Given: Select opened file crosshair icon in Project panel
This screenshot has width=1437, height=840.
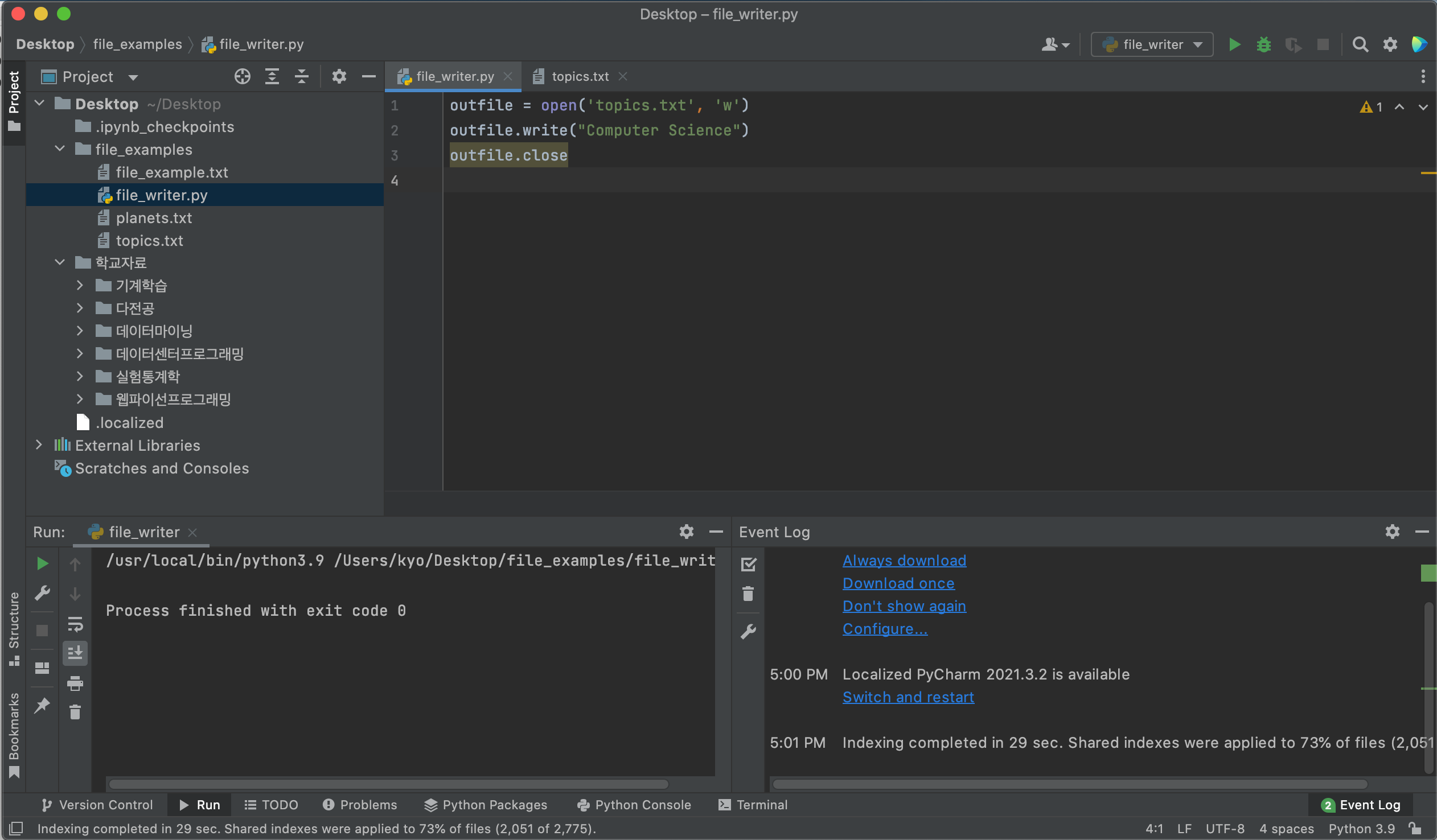Looking at the screenshot, I should pyautogui.click(x=243, y=76).
